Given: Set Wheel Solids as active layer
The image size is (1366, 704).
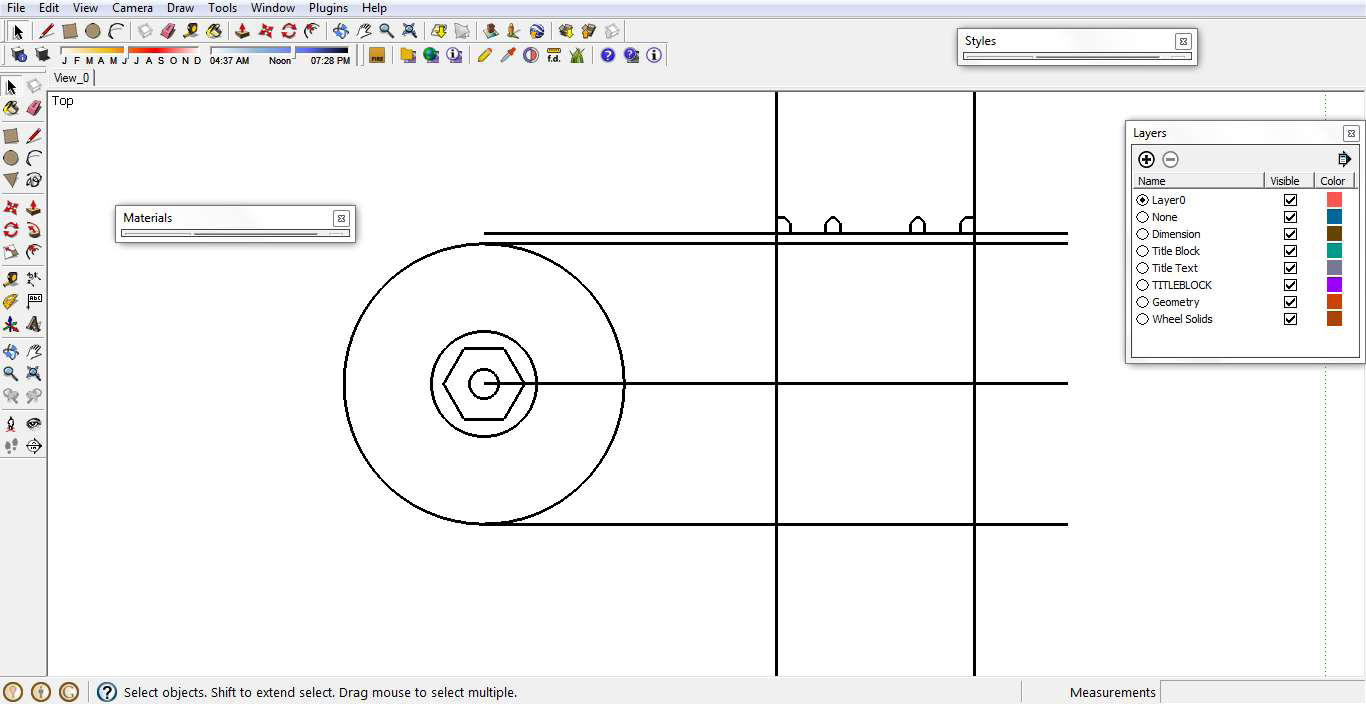Looking at the screenshot, I should [x=1143, y=319].
